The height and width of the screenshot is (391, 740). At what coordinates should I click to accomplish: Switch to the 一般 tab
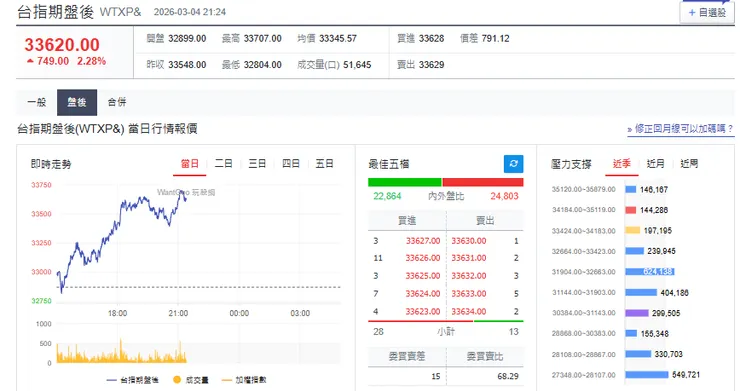37,102
